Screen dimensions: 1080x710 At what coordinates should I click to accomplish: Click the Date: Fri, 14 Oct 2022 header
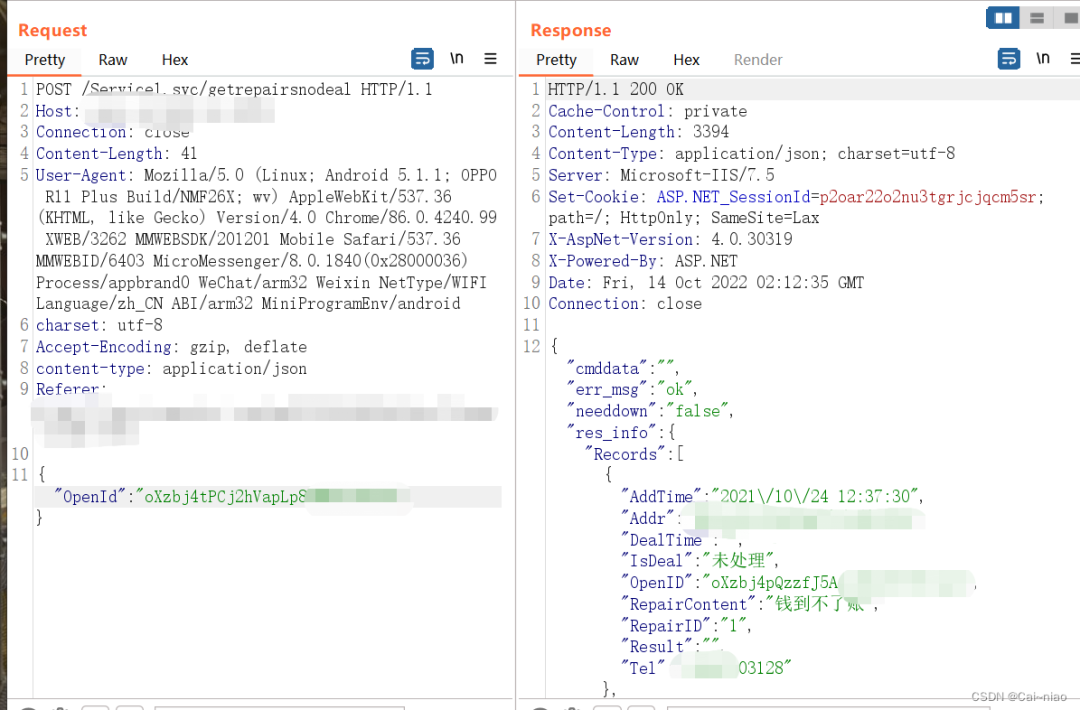[x=706, y=282]
